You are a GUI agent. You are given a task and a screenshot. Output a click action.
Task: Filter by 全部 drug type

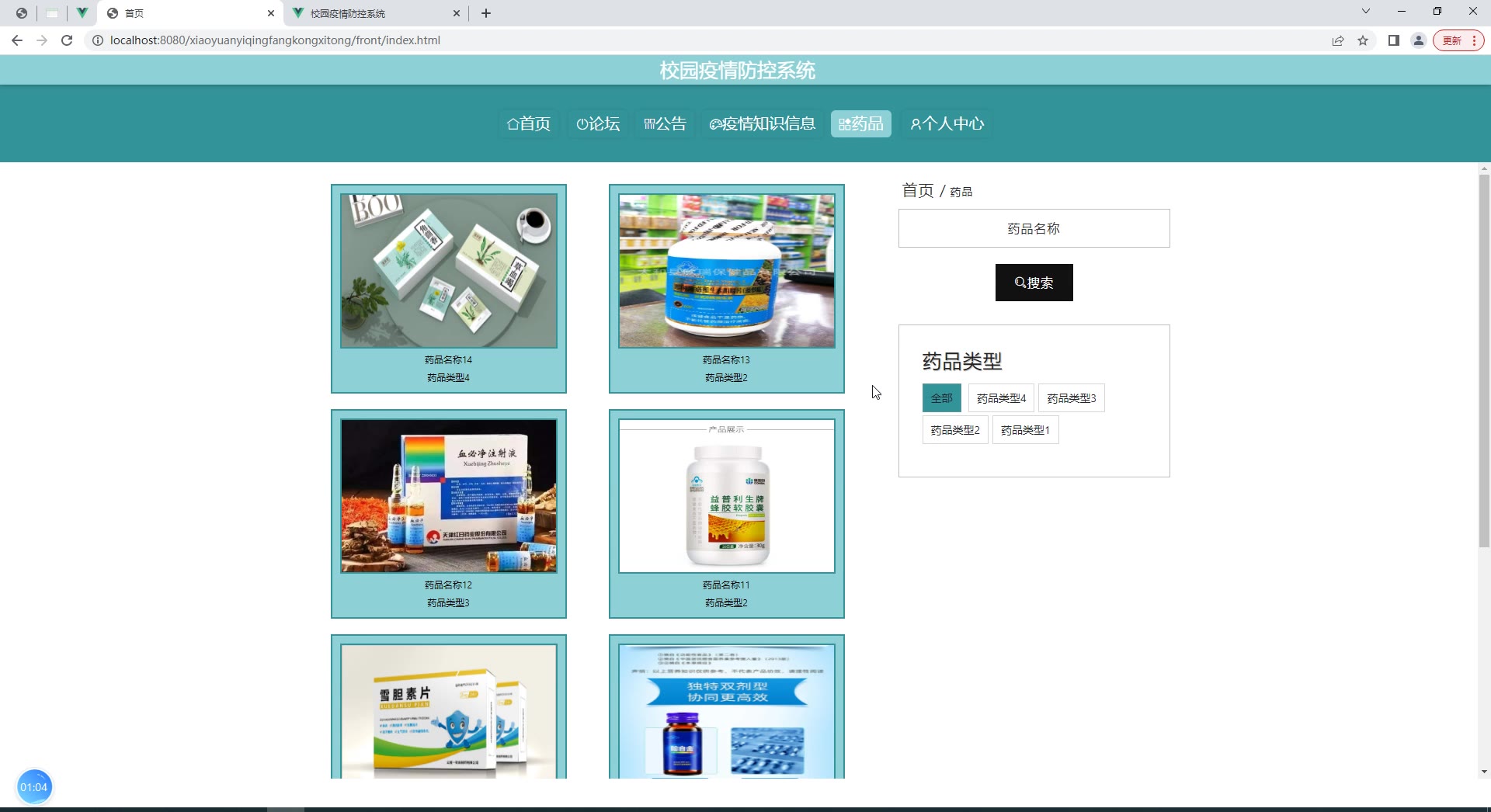pos(941,398)
